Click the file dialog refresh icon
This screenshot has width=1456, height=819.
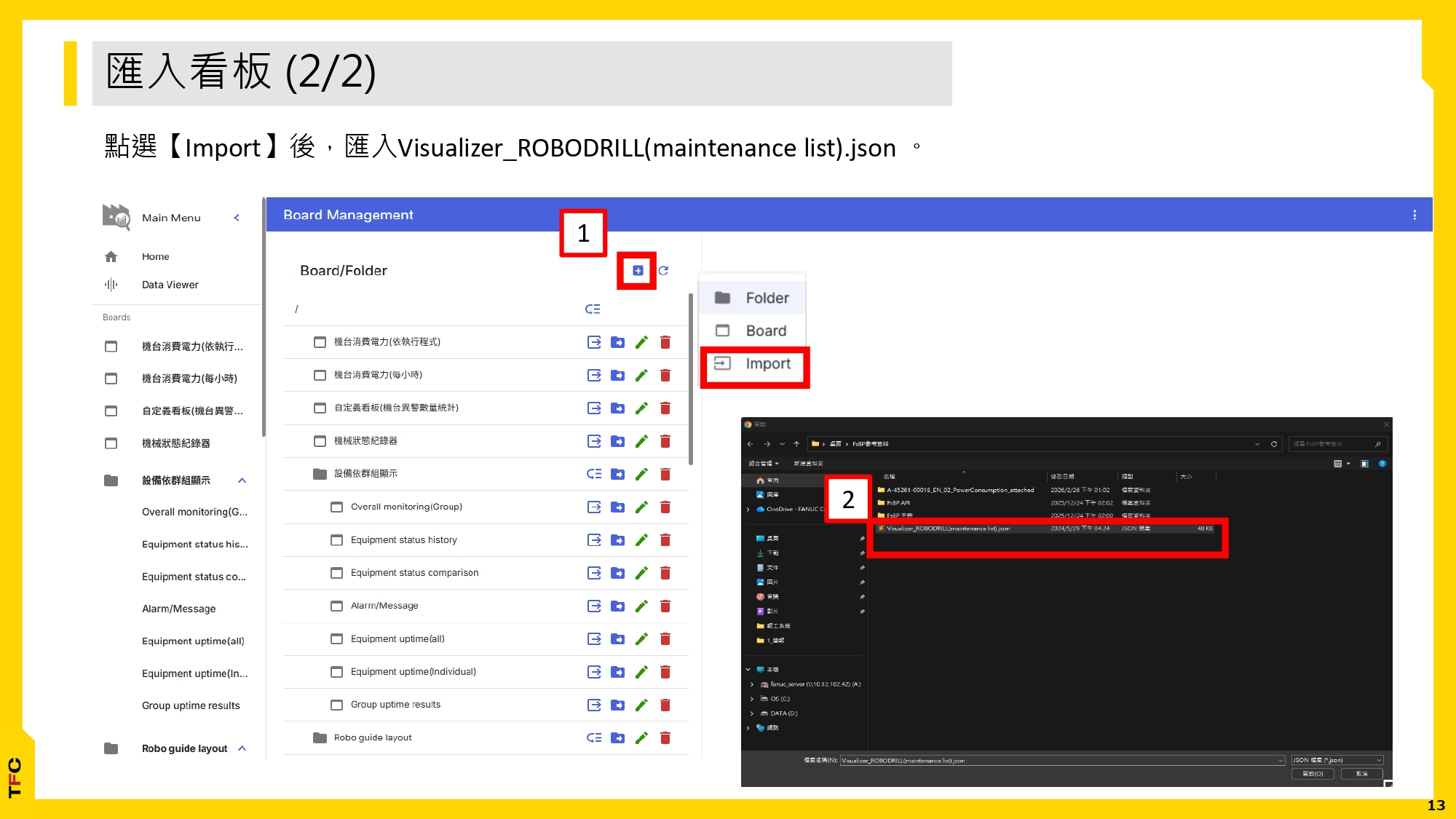click(1274, 444)
